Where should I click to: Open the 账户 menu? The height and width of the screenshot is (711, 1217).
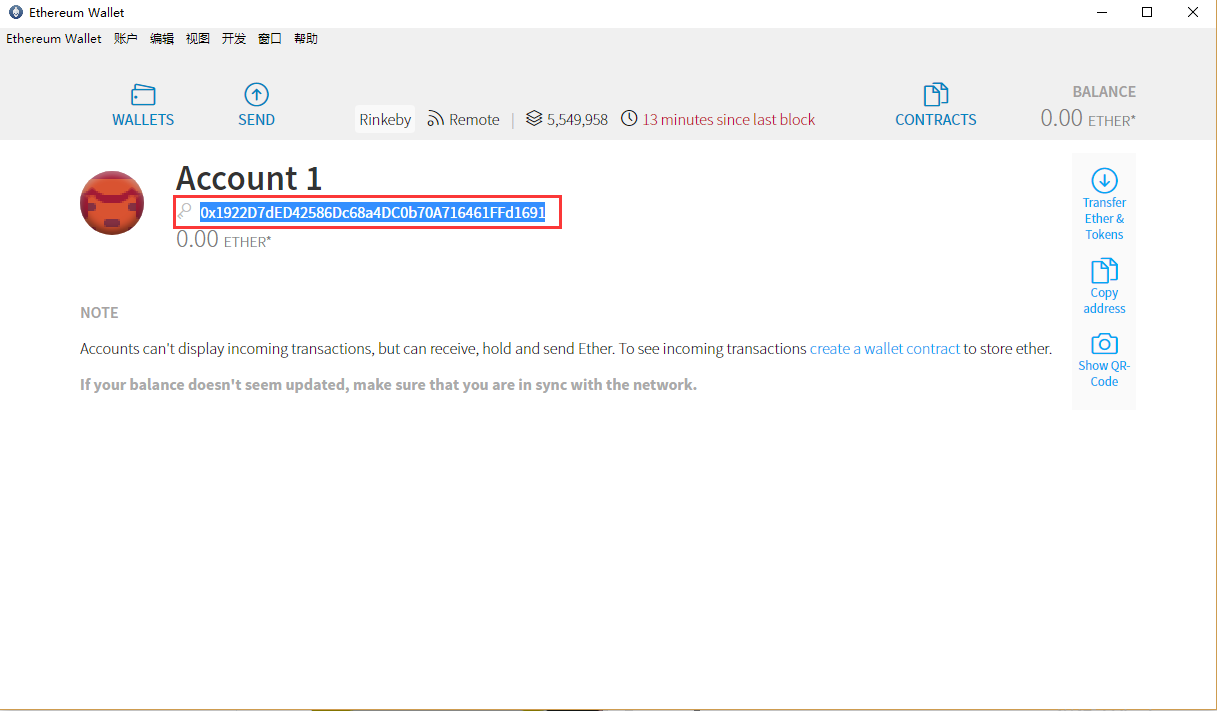[126, 39]
